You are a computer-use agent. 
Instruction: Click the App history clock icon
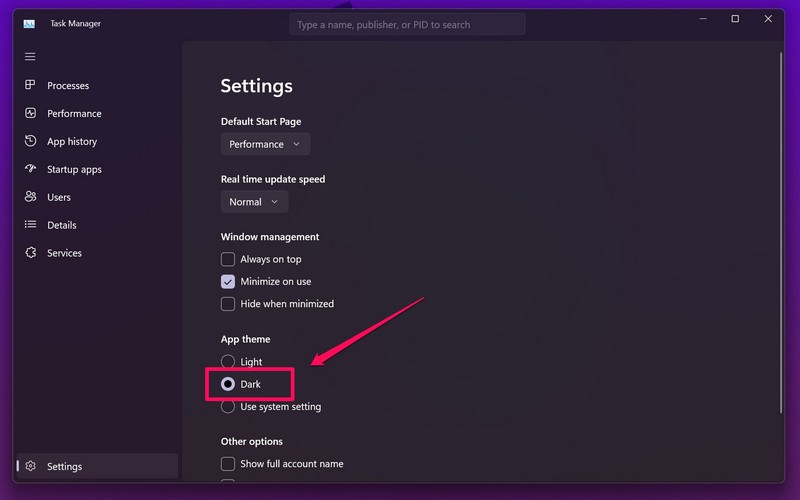[30, 142]
